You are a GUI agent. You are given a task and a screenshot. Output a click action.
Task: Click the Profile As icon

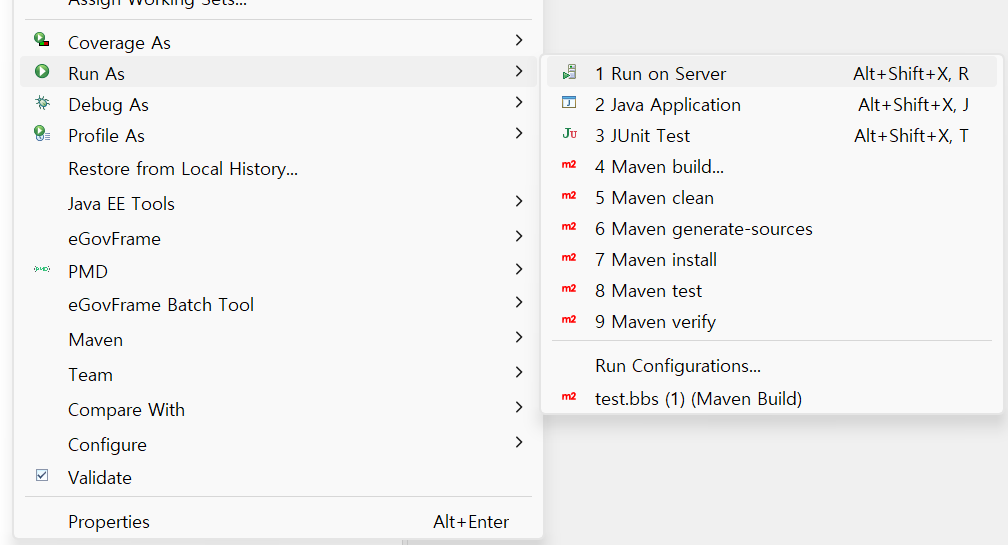click(x=42, y=134)
